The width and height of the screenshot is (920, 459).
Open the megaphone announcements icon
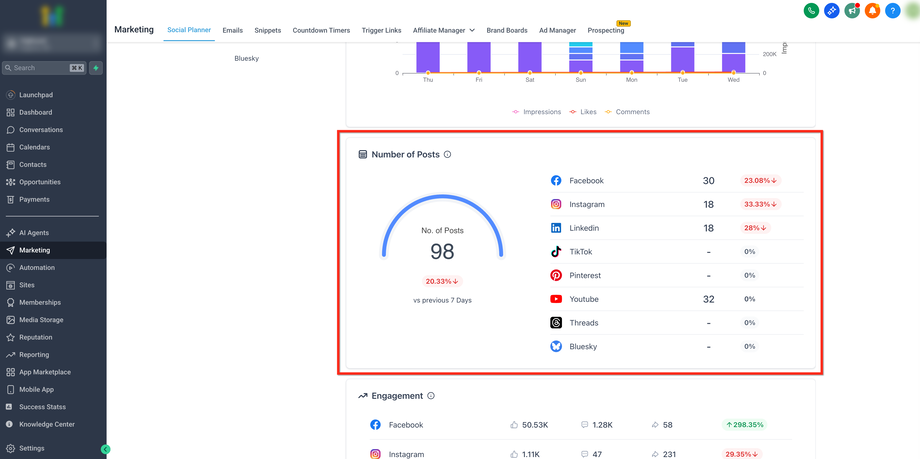click(852, 10)
